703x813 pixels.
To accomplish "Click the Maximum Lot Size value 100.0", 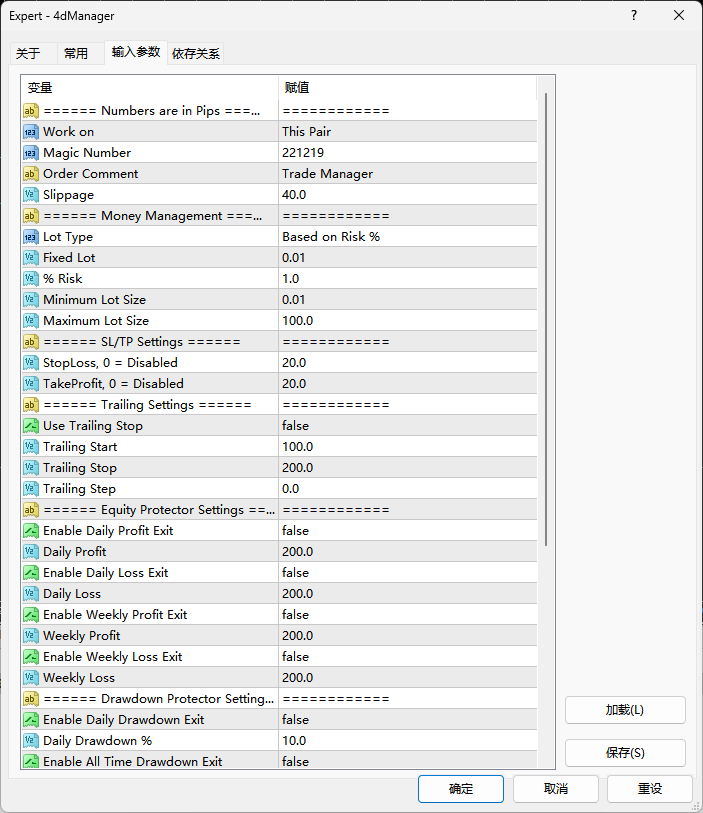I will [x=298, y=321].
